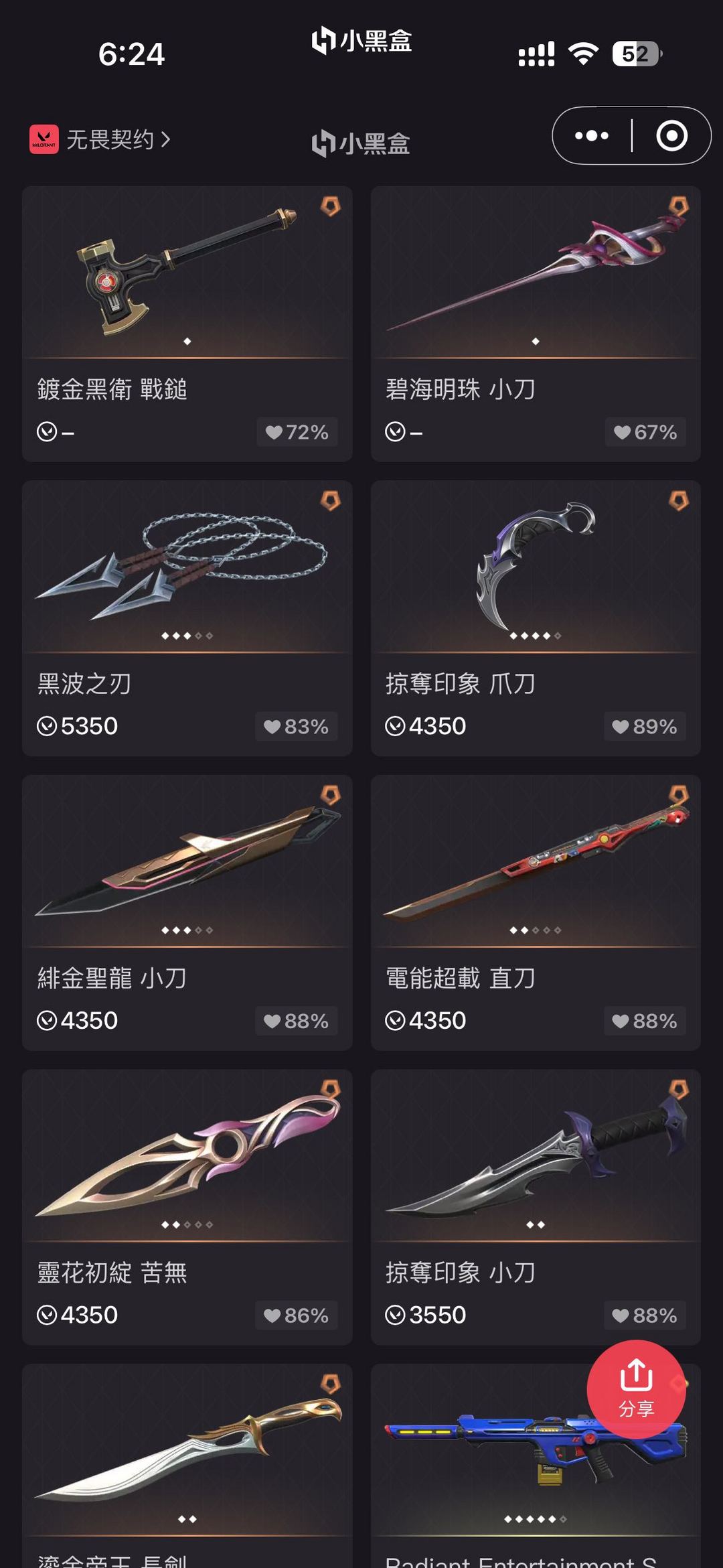
Task: Tap the tier badge on 碧海明珠 小刀 card
Action: (679, 206)
